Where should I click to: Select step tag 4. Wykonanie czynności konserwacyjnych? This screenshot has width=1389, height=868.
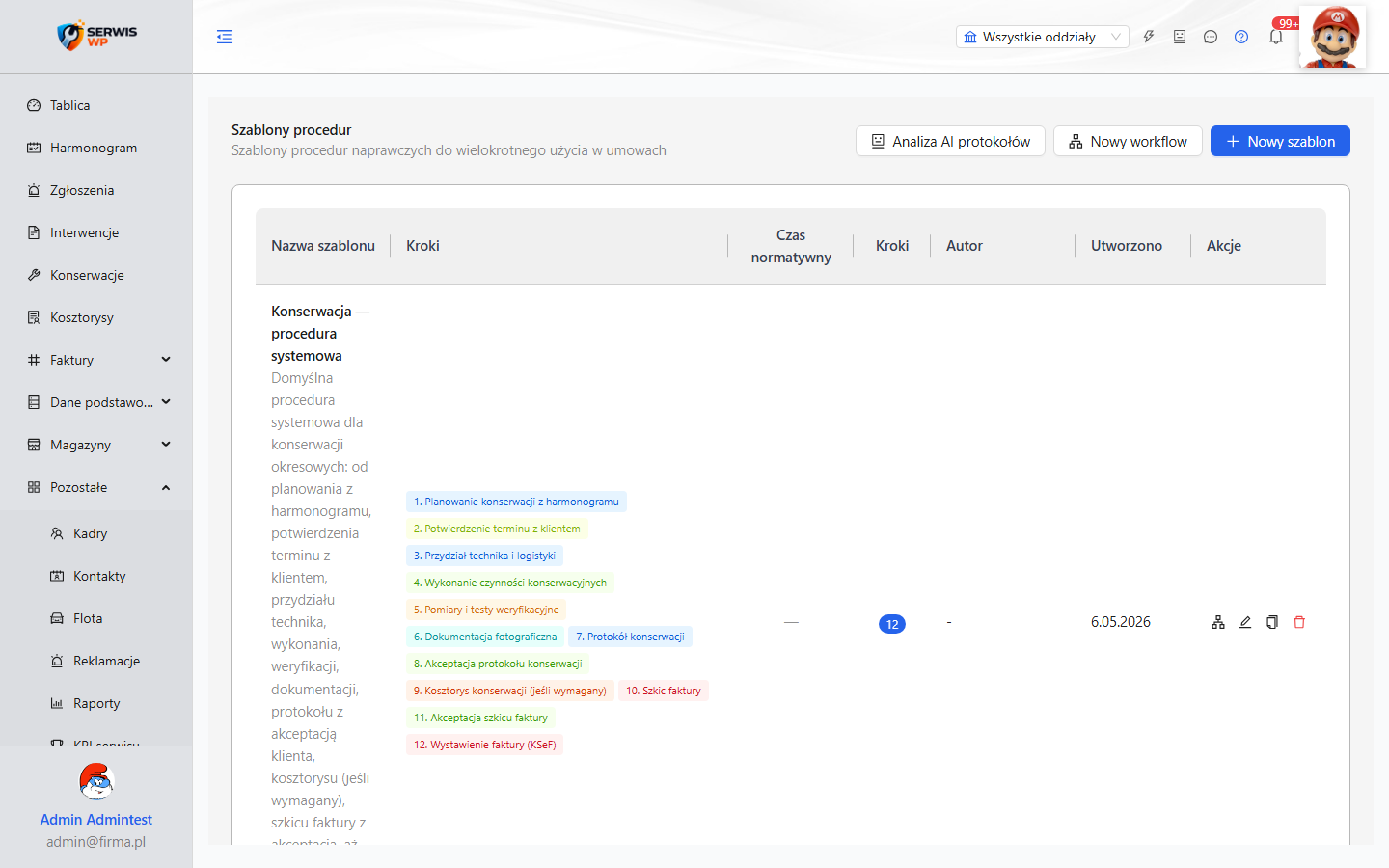click(510, 583)
